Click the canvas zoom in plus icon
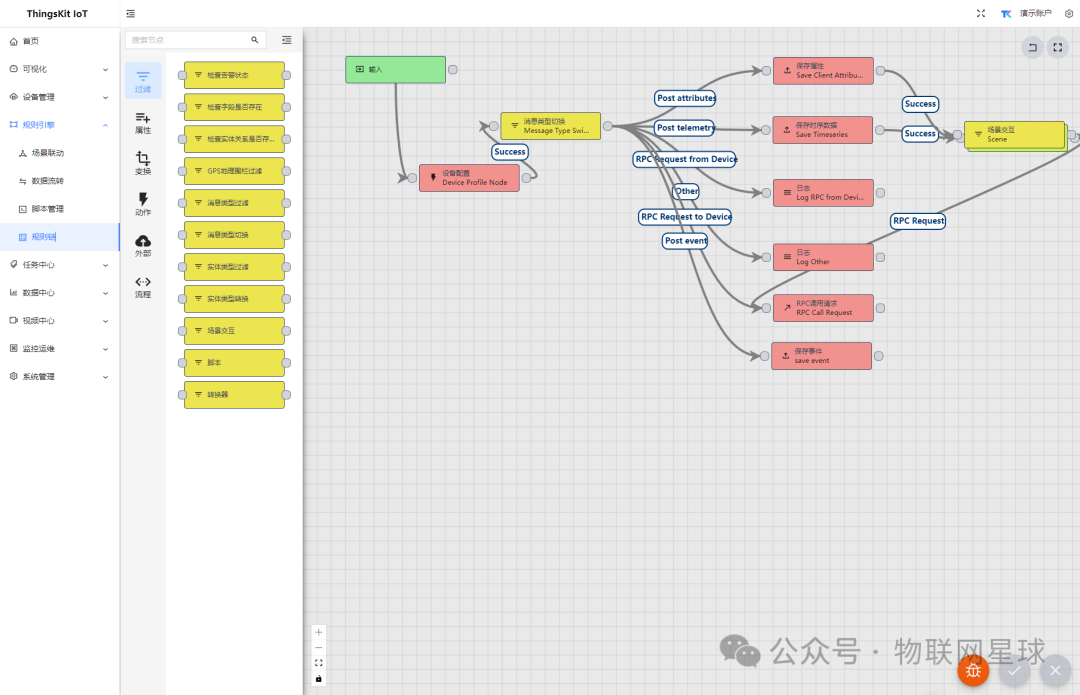 pos(319,632)
